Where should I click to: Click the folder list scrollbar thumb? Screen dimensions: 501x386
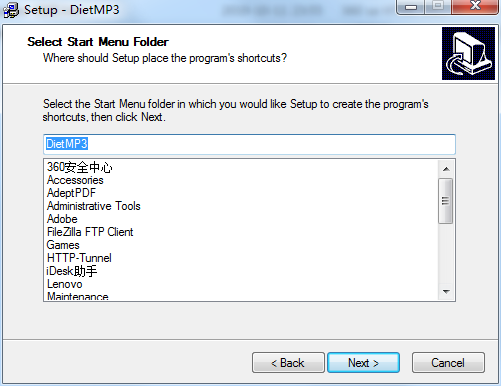coord(446,201)
